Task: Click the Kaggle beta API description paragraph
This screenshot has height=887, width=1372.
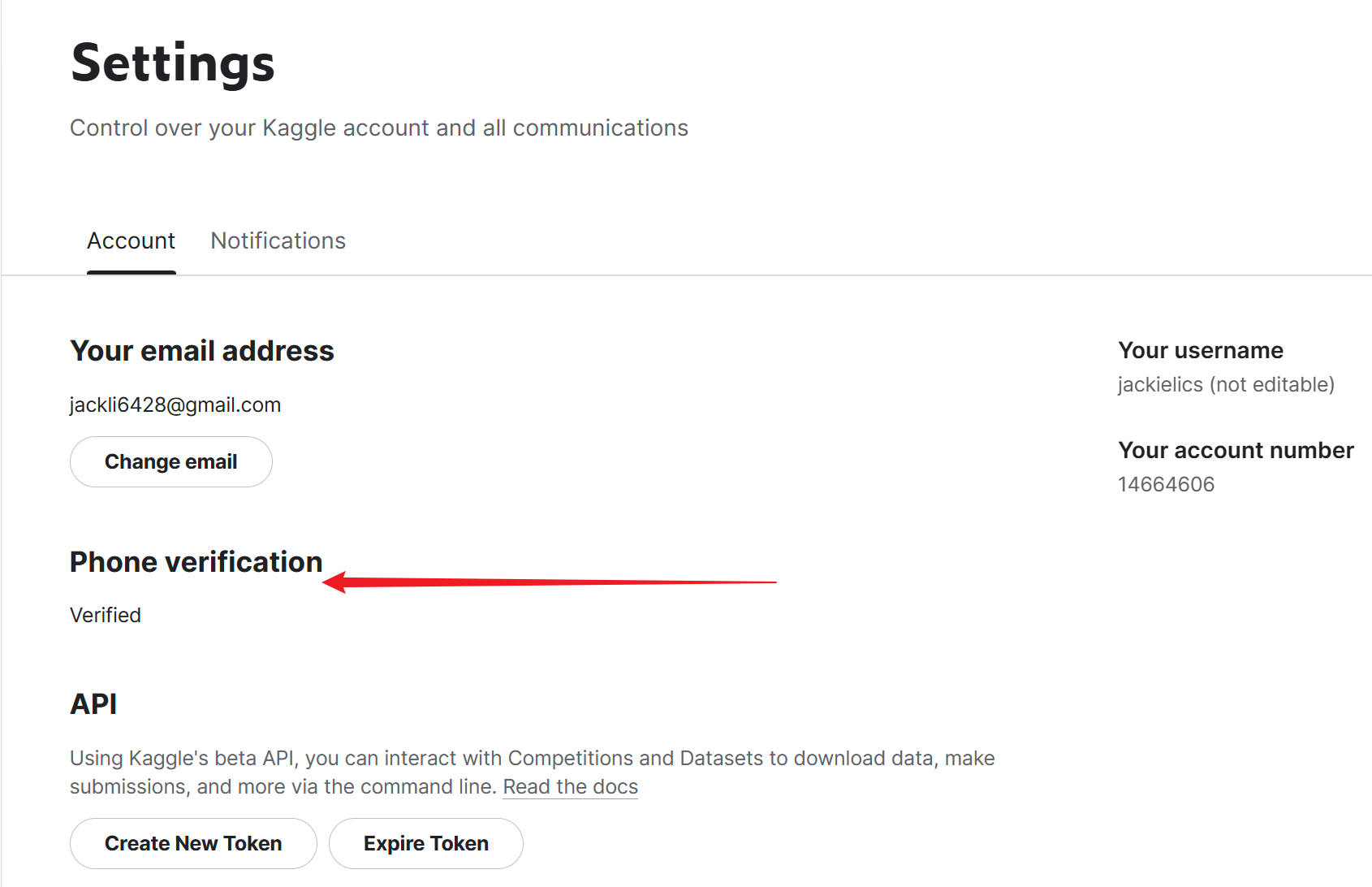Action: pos(532,759)
